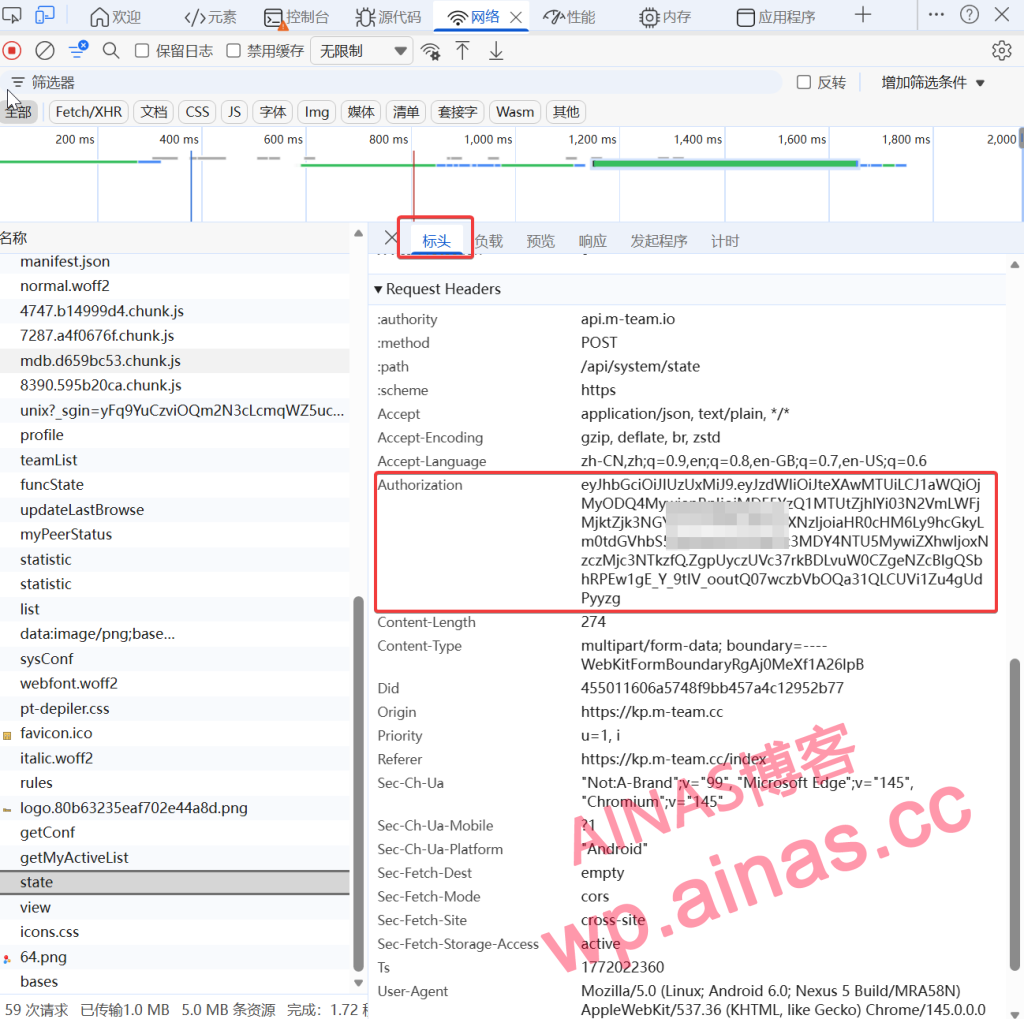Filter requests by 其他
The height and width of the screenshot is (1019, 1024).
point(566,112)
